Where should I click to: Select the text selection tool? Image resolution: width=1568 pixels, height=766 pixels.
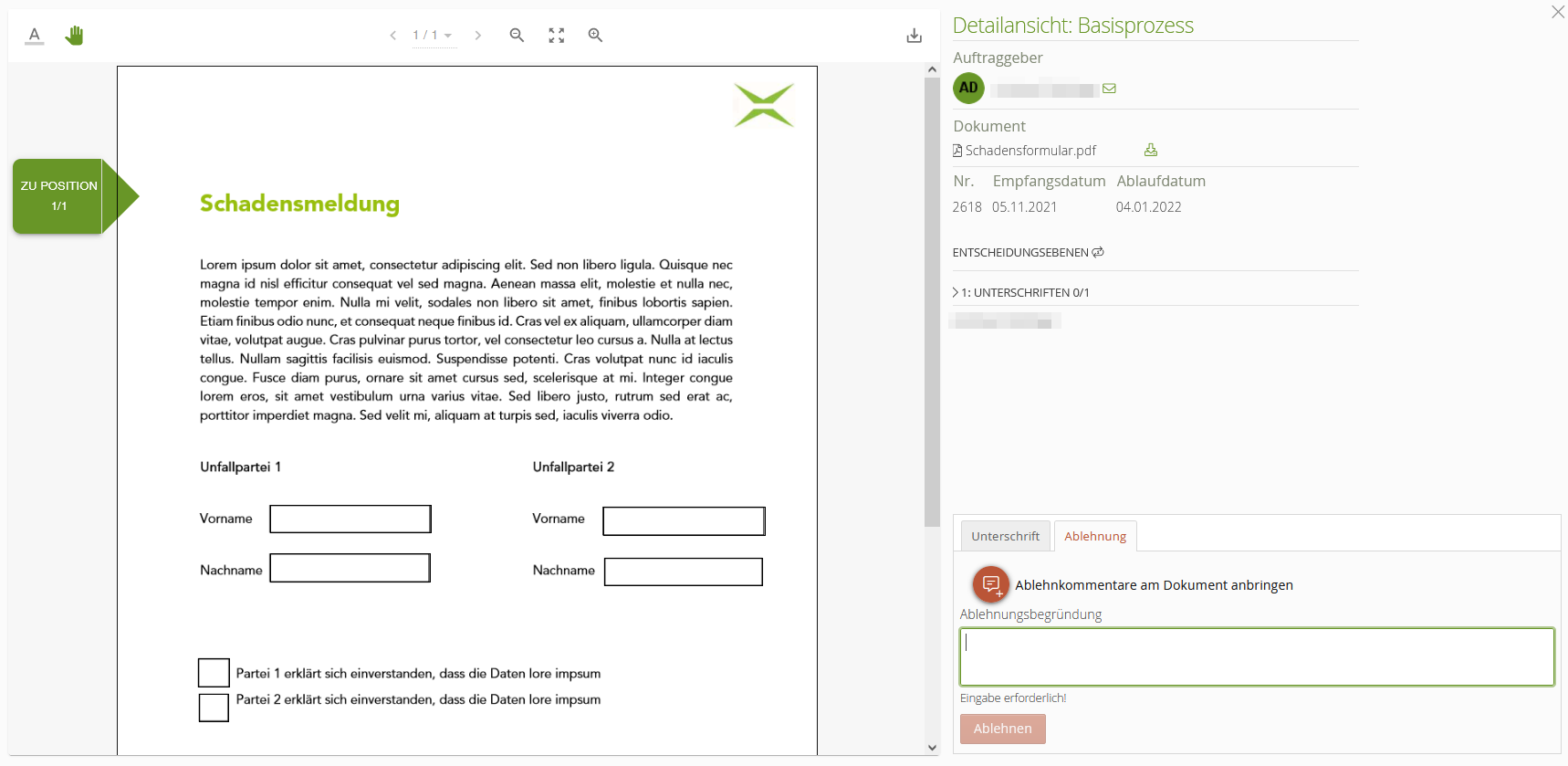35,36
